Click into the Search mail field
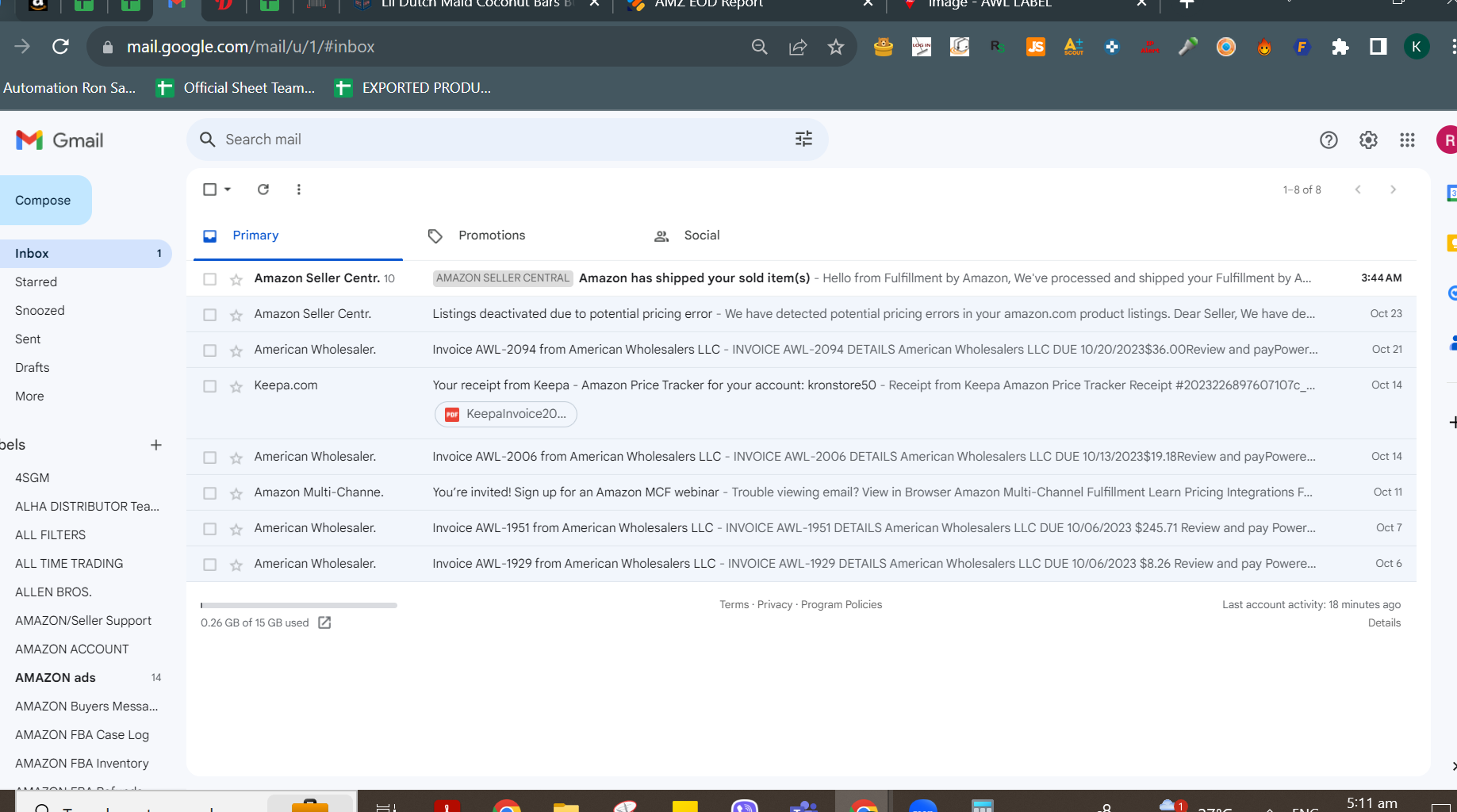Image resolution: width=1457 pixels, height=812 pixels. (x=508, y=140)
